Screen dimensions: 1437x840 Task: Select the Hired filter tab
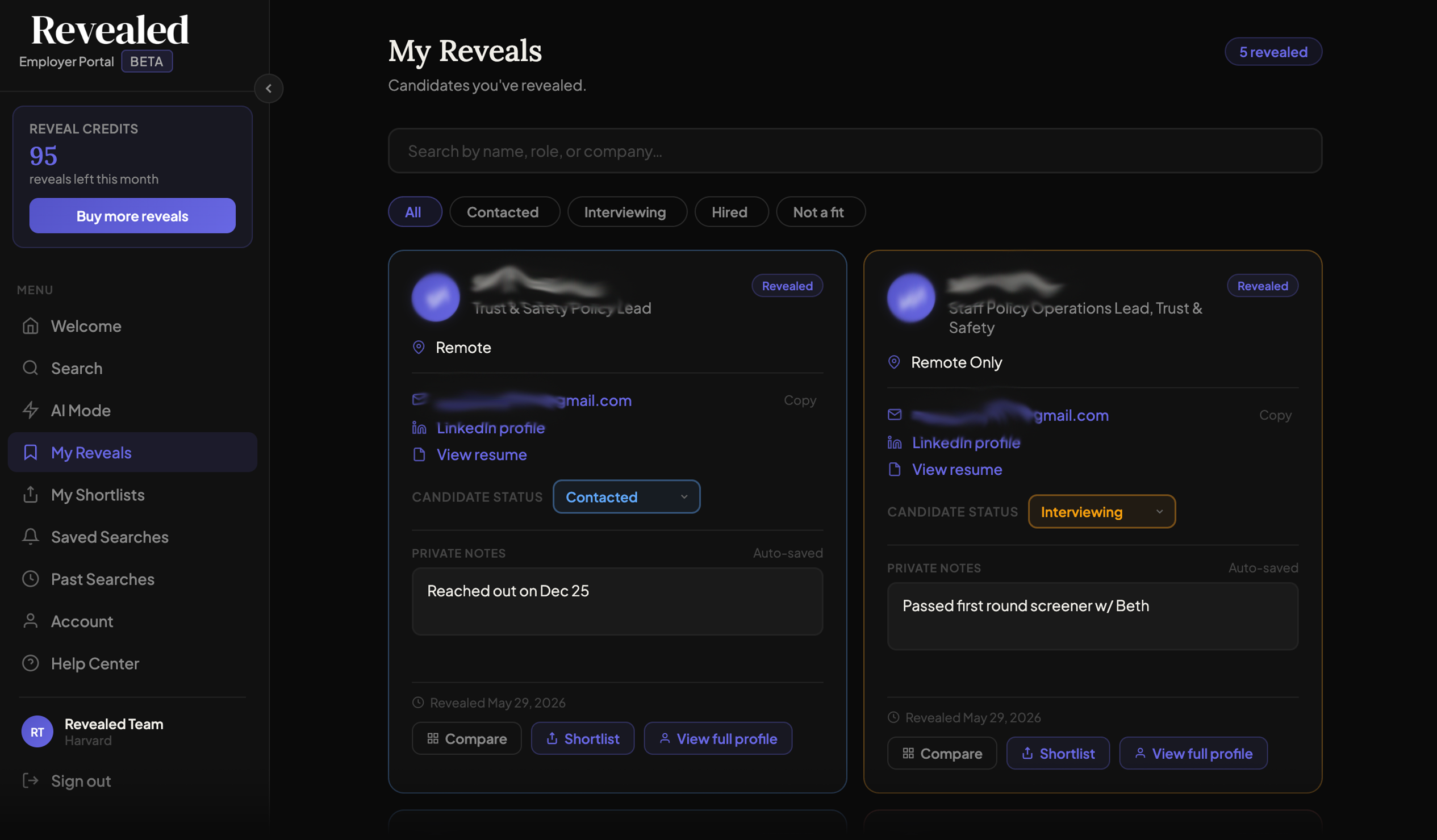coord(731,212)
